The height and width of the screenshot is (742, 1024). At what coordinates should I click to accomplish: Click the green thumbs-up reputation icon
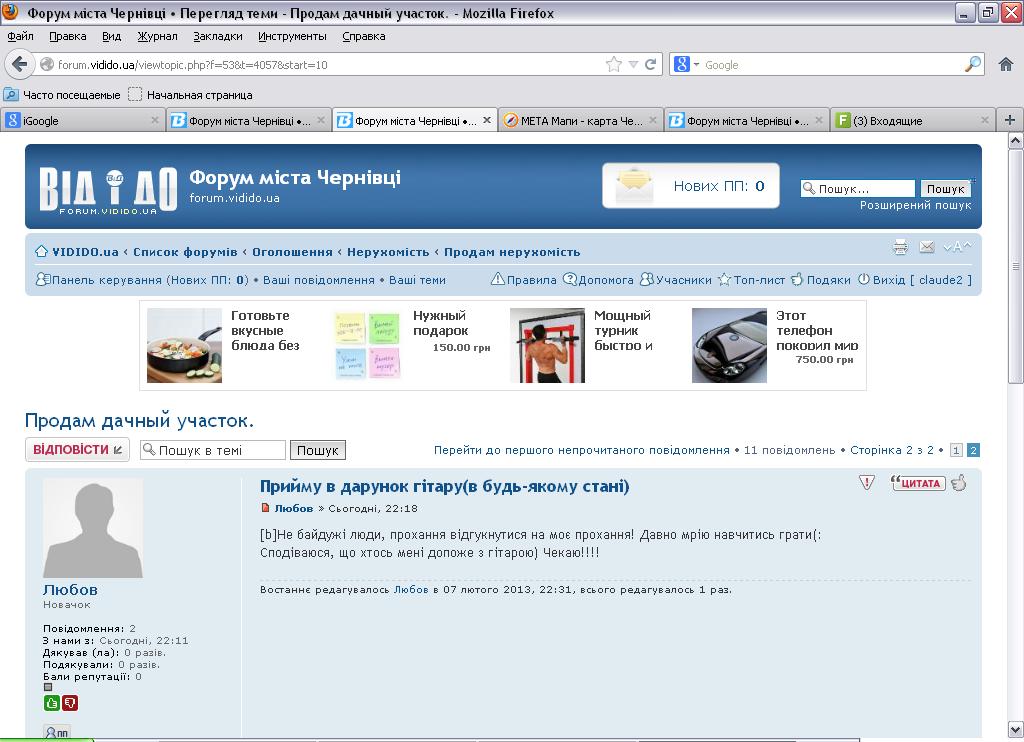(x=52, y=704)
